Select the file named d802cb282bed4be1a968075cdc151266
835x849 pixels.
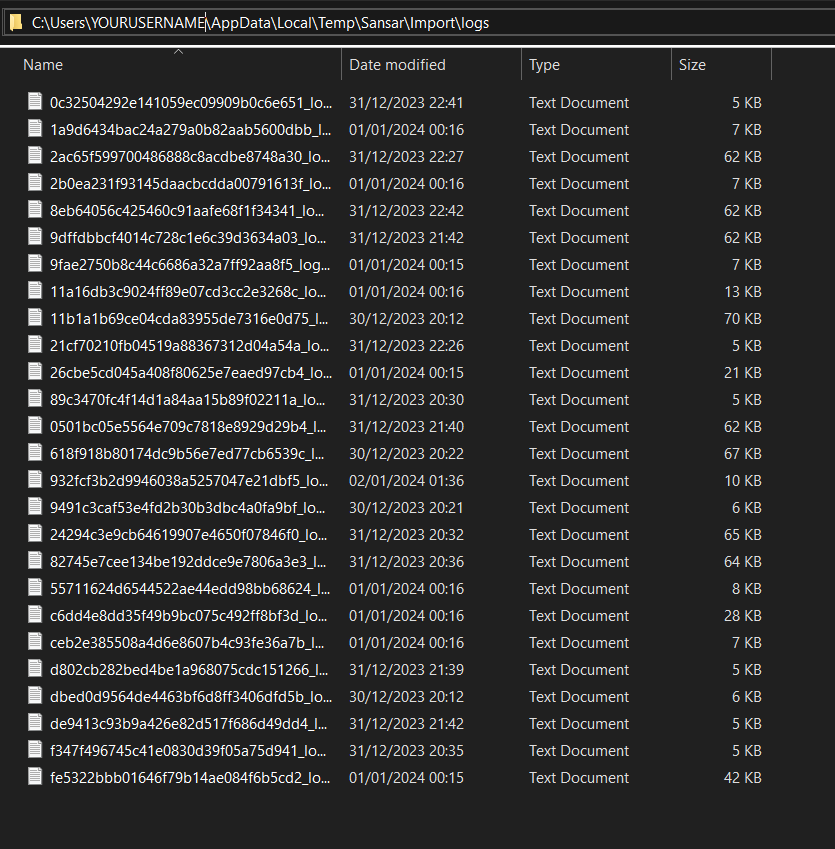click(189, 670)
